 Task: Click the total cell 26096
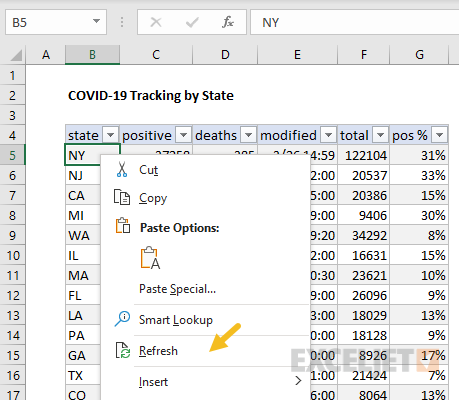click(364, 295)
